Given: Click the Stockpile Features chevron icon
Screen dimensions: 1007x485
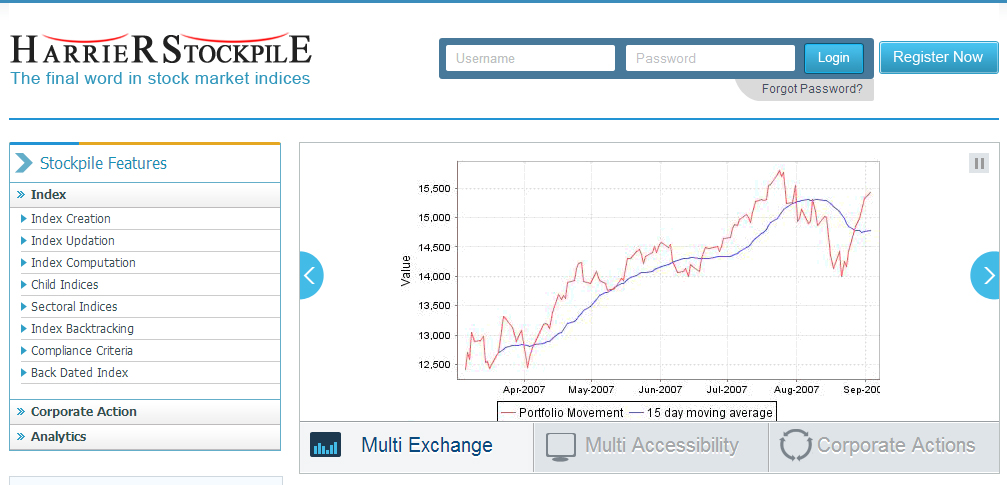Looking at the screenshot, I should pos(23,163).
